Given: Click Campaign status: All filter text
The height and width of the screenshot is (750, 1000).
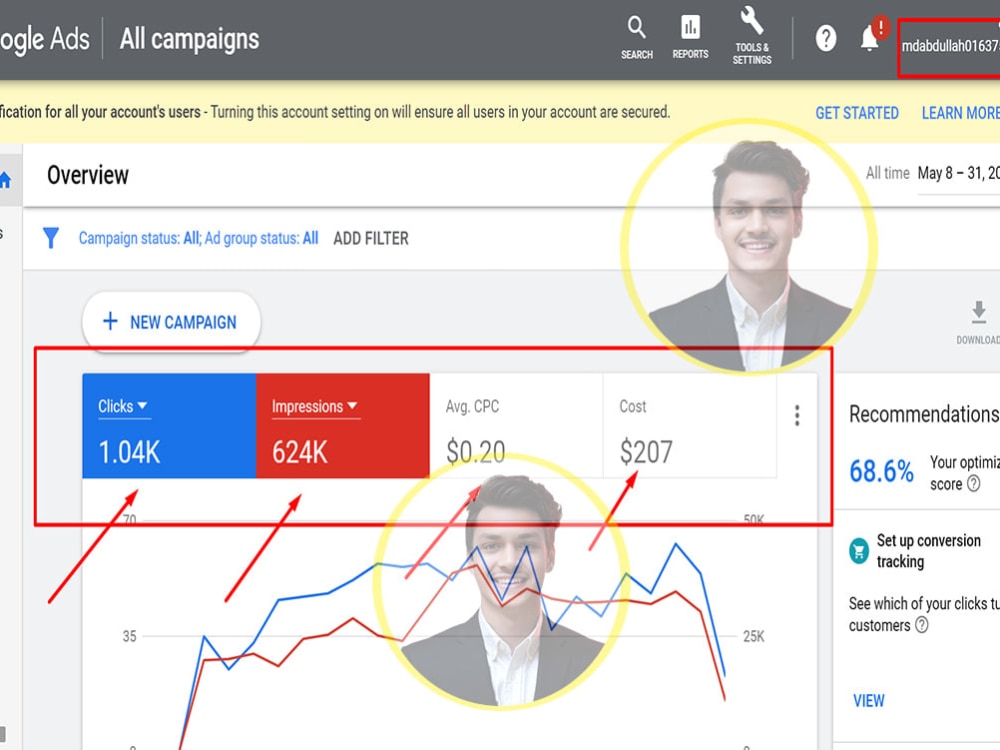Looking at the screenshot, I should click(x=139, y=238).
